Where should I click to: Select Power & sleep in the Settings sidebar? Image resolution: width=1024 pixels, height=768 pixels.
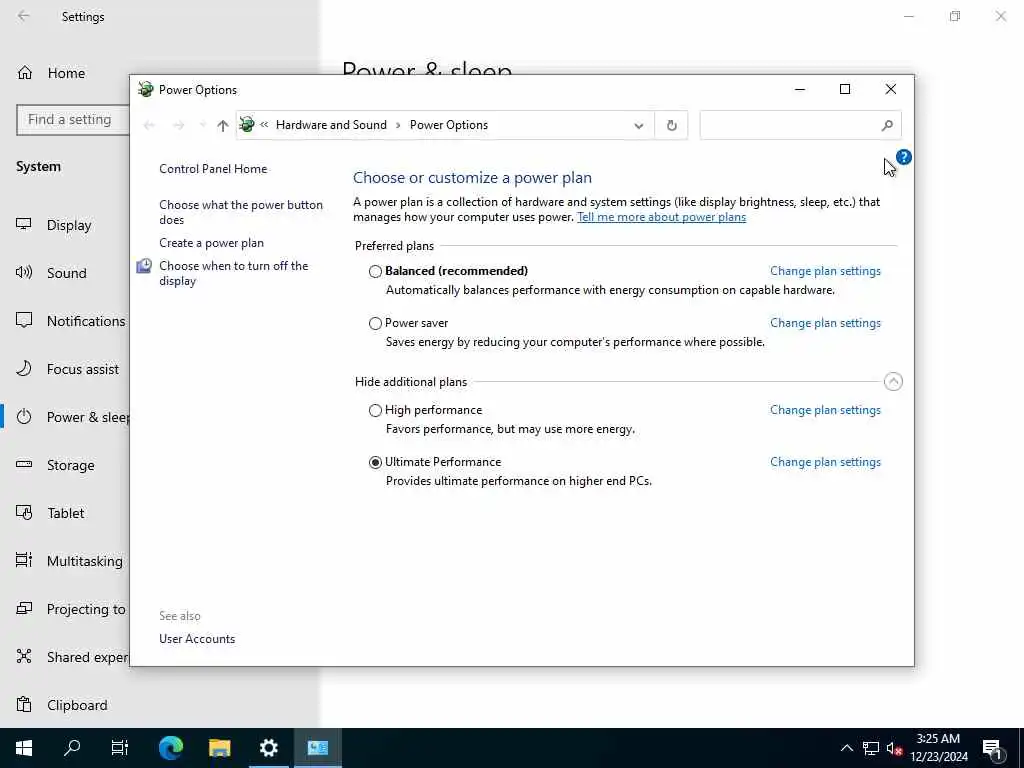click(88, 417)
